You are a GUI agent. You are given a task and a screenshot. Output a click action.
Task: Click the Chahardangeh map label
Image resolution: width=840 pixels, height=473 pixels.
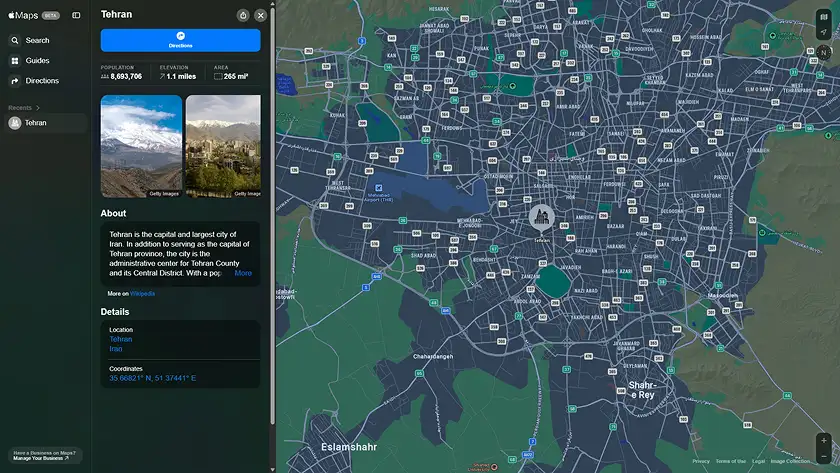point(433,356)
